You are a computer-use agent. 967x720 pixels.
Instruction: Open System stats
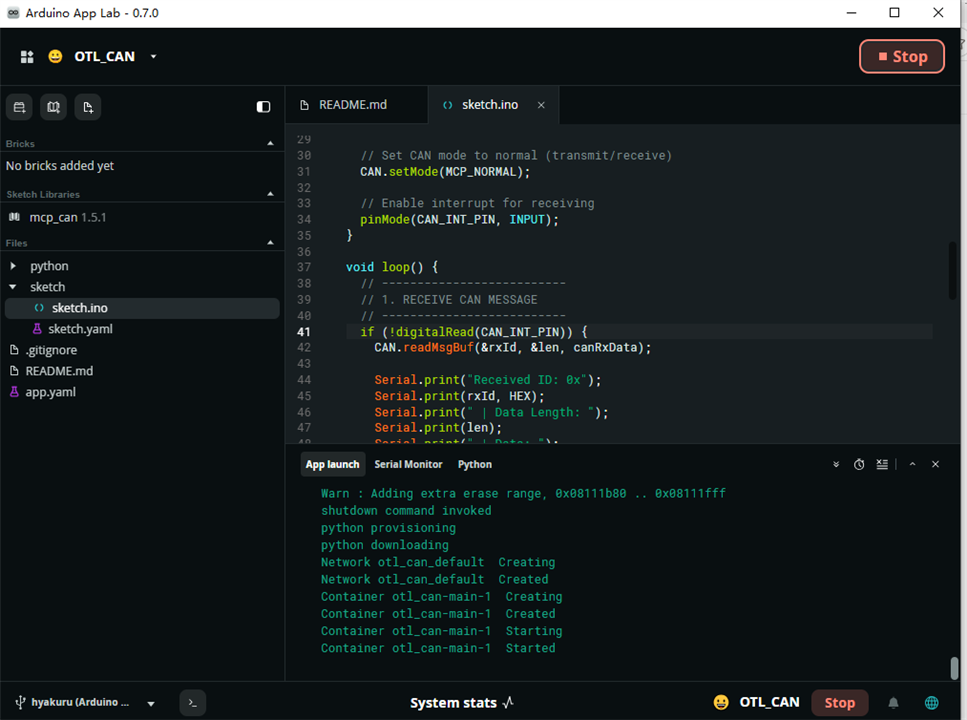[461, 703]
